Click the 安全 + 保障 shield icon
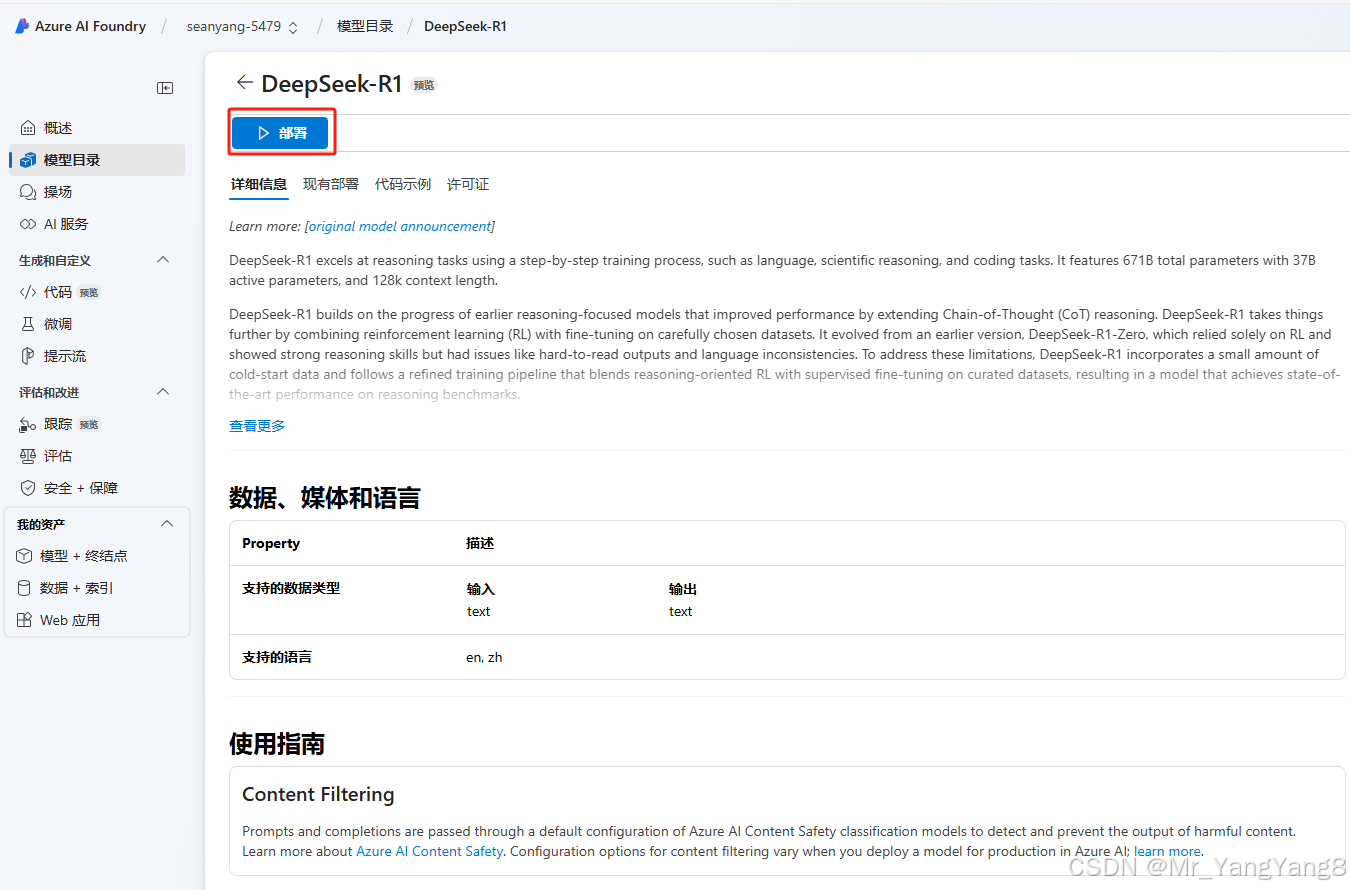This screenshot has width=1350, height=890. 28,488
